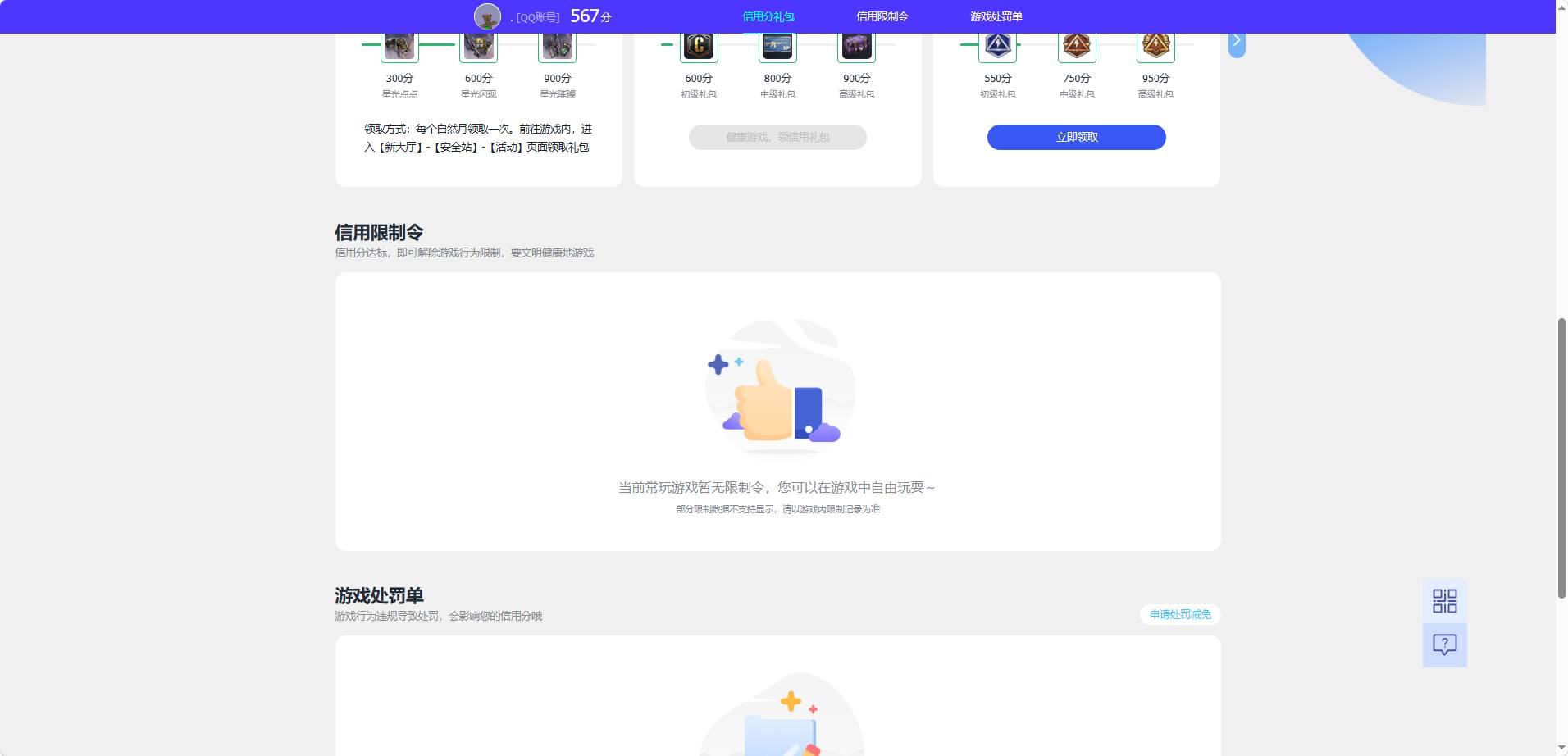1568x756 pixels.
Task: Click the 600分 初级礼包 icon
Action: click(x=699, y=46)
